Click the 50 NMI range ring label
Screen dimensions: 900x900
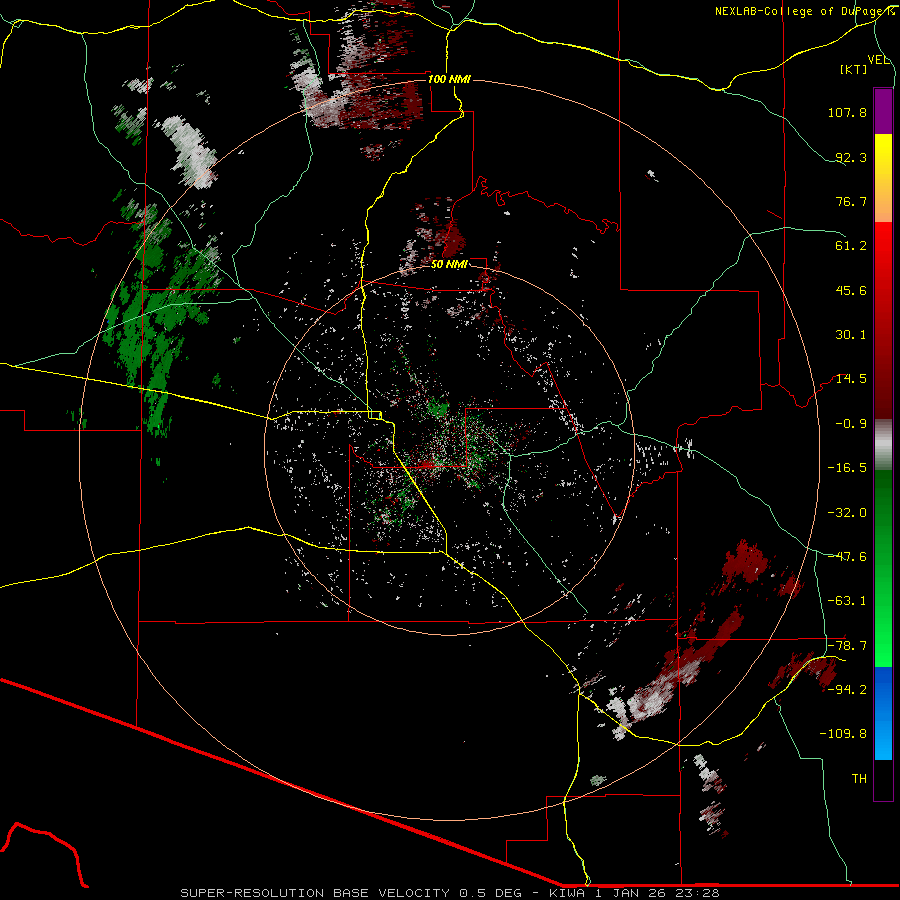pos(449,265)
